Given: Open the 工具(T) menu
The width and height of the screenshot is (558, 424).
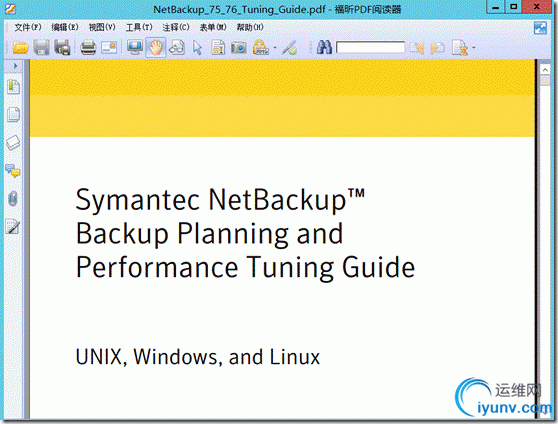Looking at the screenshot, I should tap(139, 27).
